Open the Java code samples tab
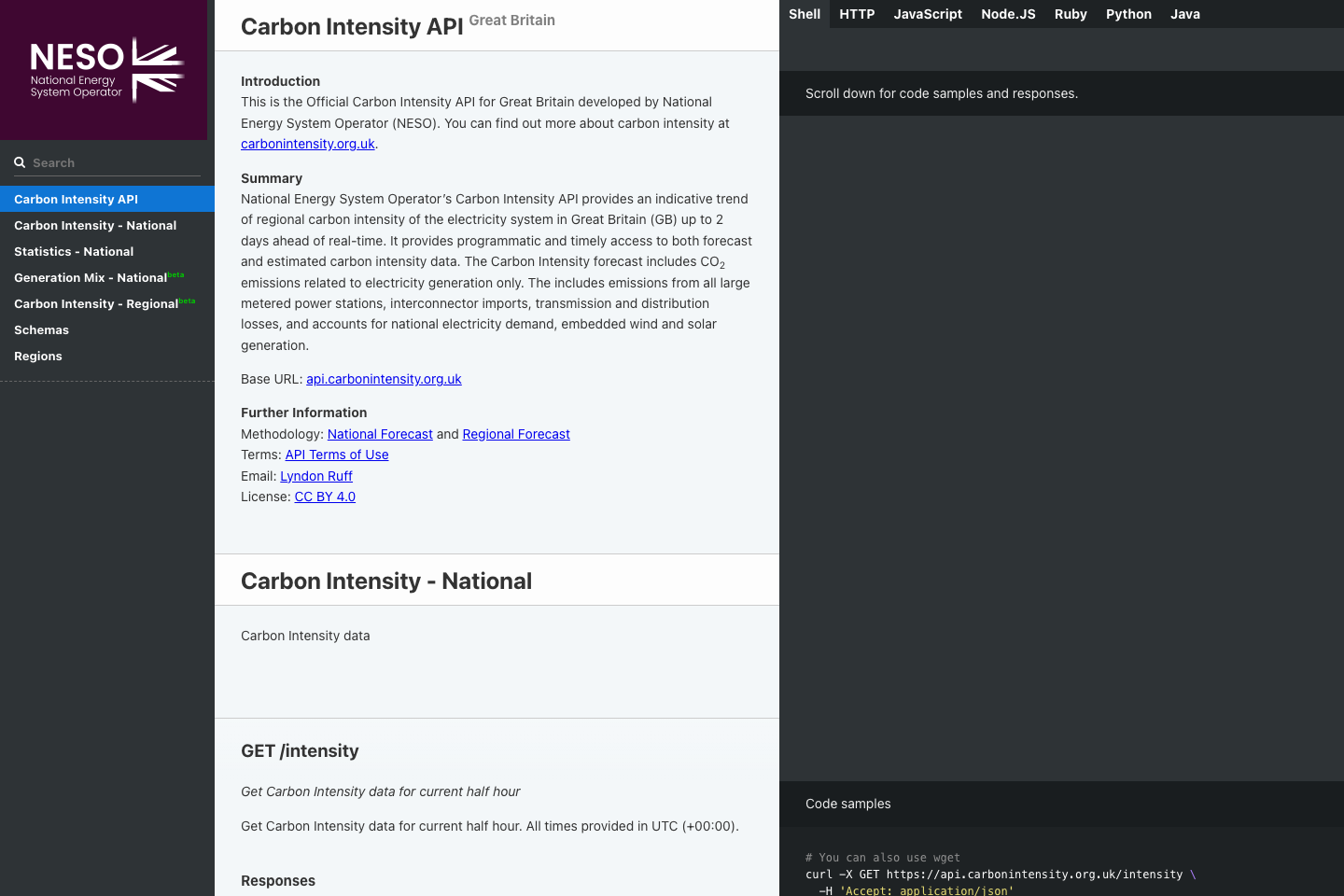Viewport: 1344px width, 896px height. pyautogui.click(x=1184, y=14)
